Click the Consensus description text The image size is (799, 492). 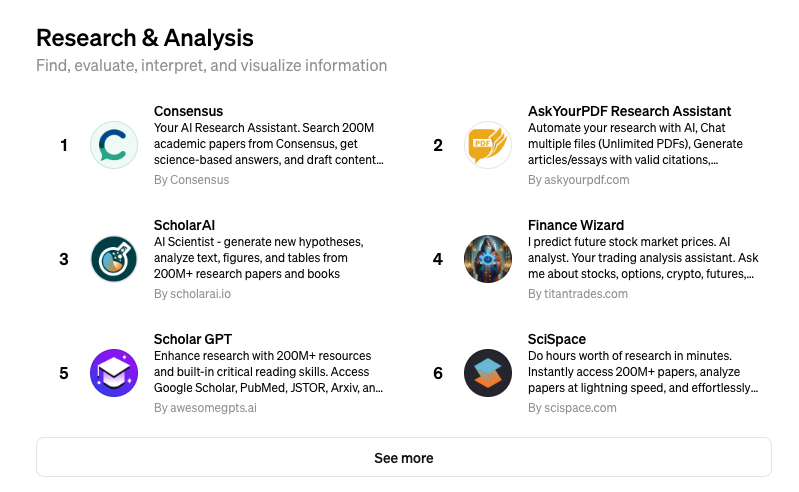(268, 144)
